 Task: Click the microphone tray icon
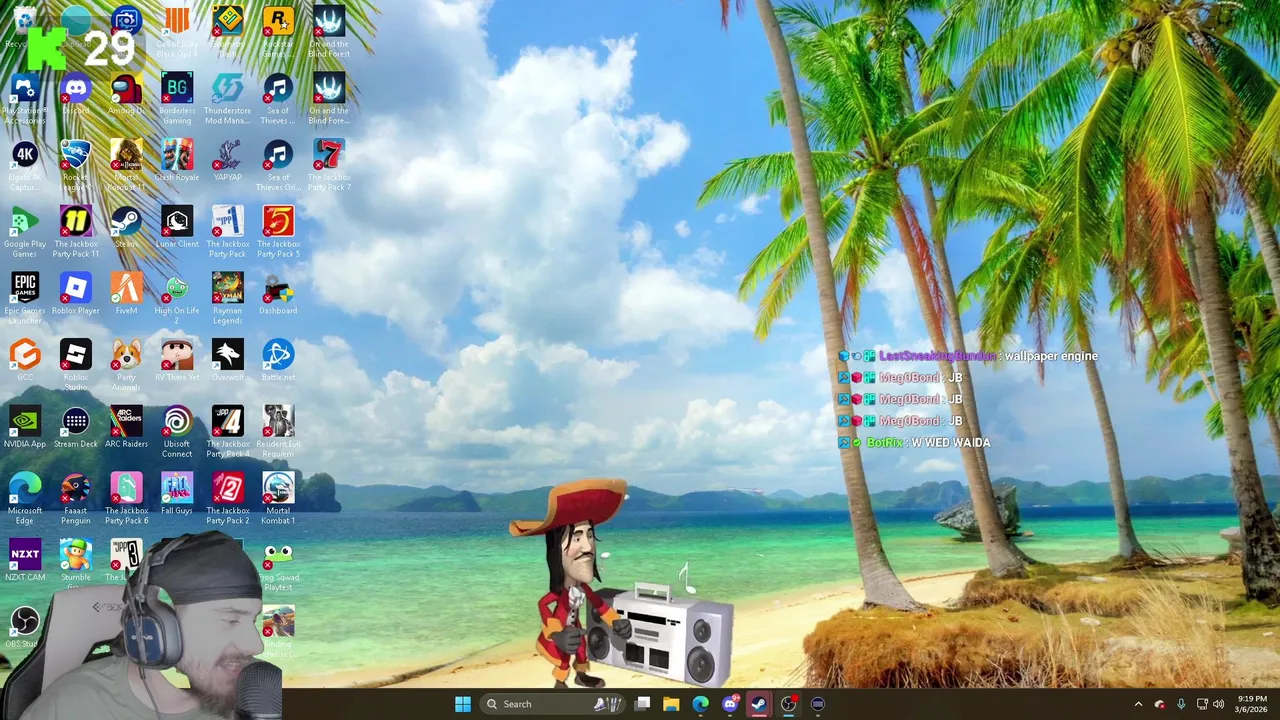click(x=1181, y=704)
